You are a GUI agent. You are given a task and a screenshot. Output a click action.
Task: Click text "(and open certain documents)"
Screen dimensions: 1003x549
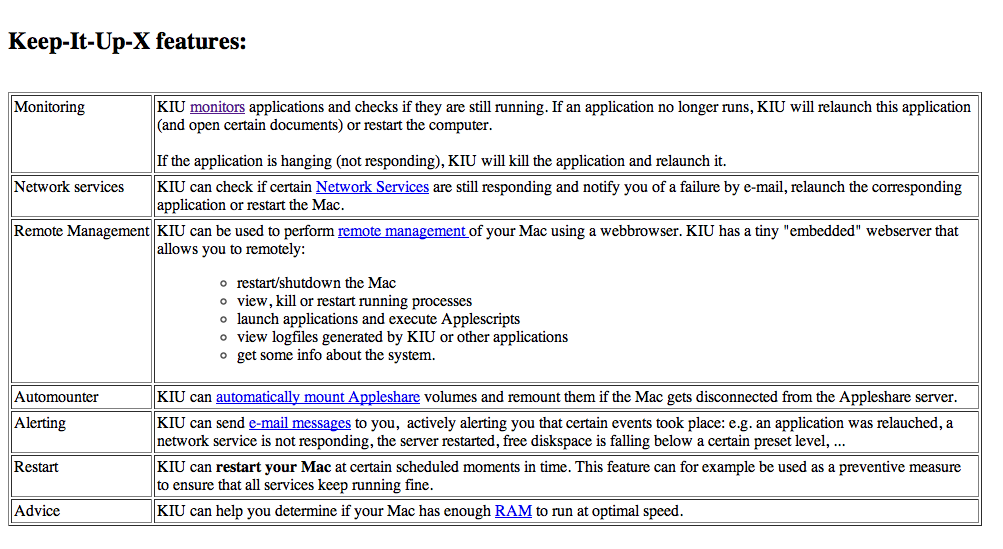pos(250,125)
